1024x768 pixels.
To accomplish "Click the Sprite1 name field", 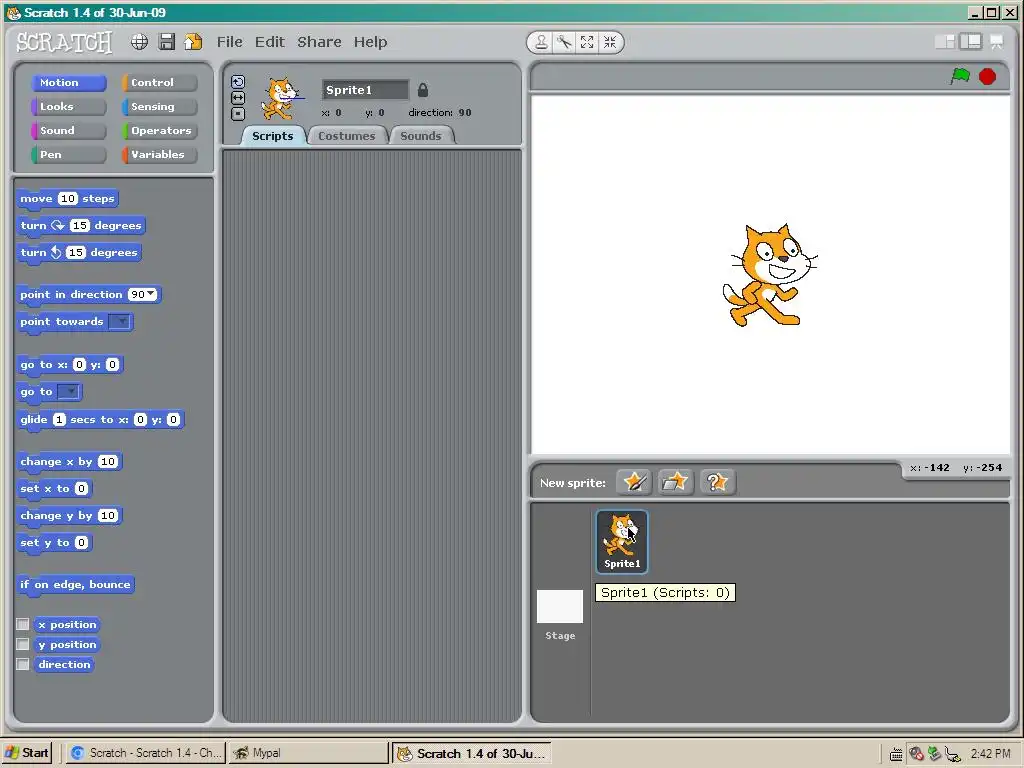I will tap(364, 90).
